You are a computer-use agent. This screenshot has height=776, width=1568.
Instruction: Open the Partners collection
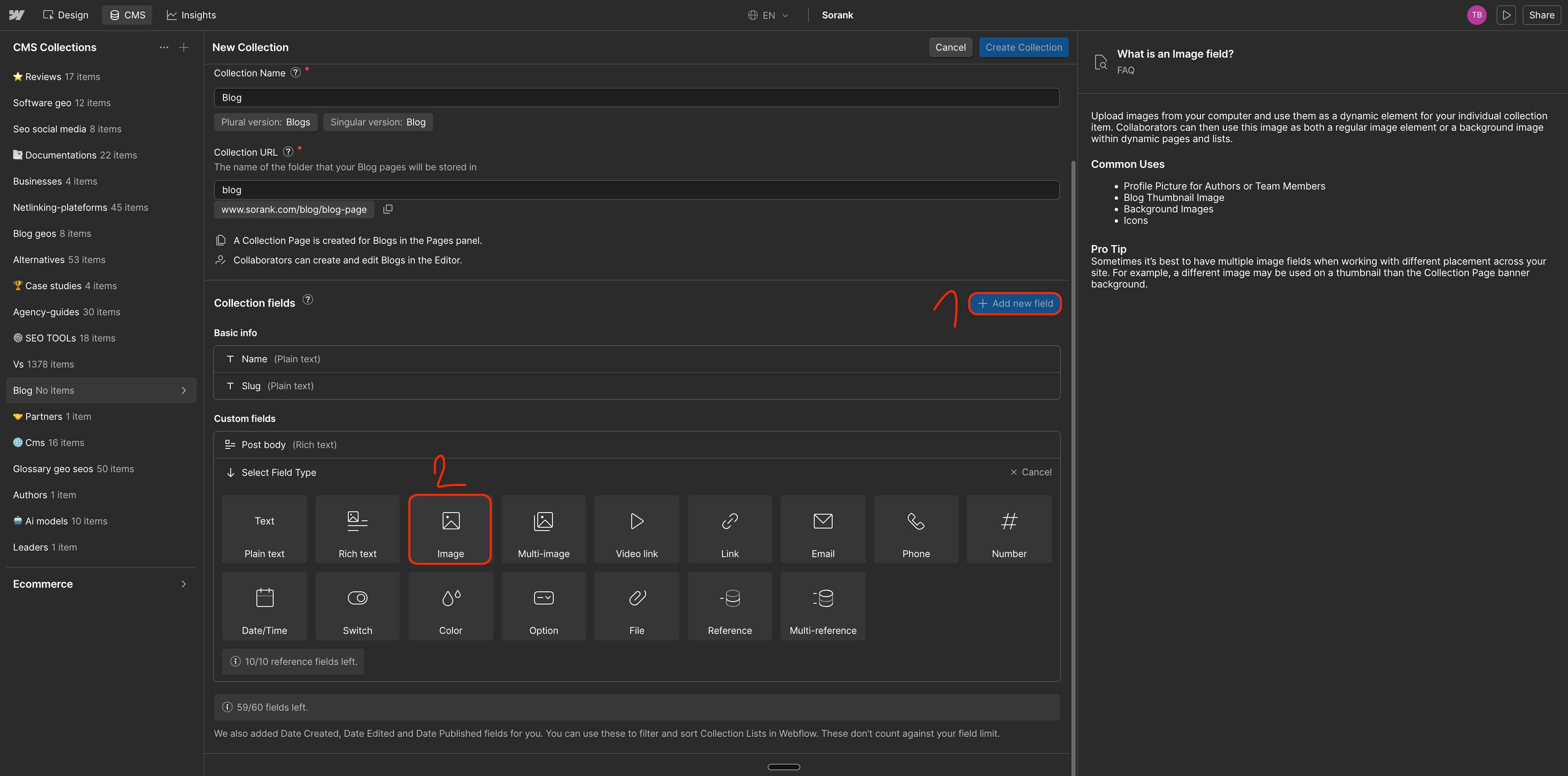(101, 417)
